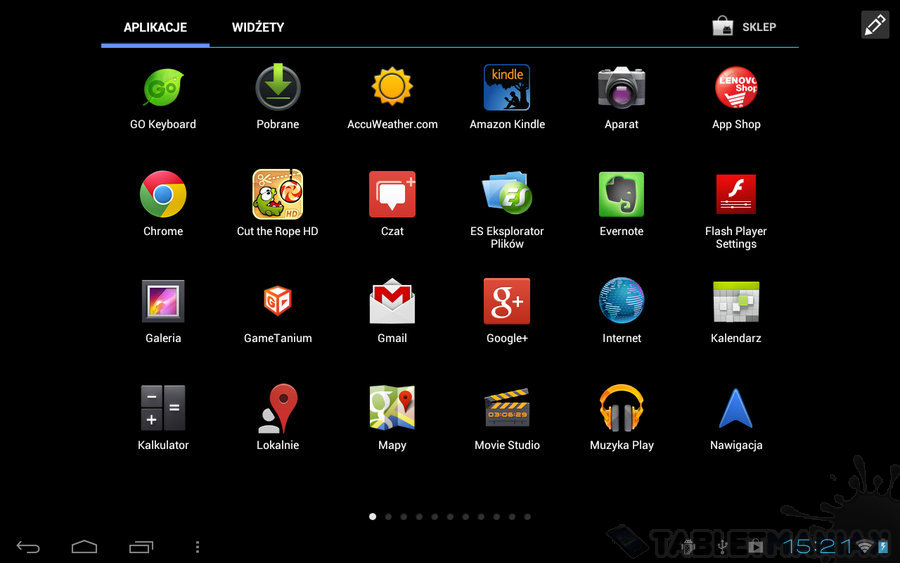Open ES Eksplorator Plików file manager
This screenshot has width=900, height=563.
pos(507,193)
